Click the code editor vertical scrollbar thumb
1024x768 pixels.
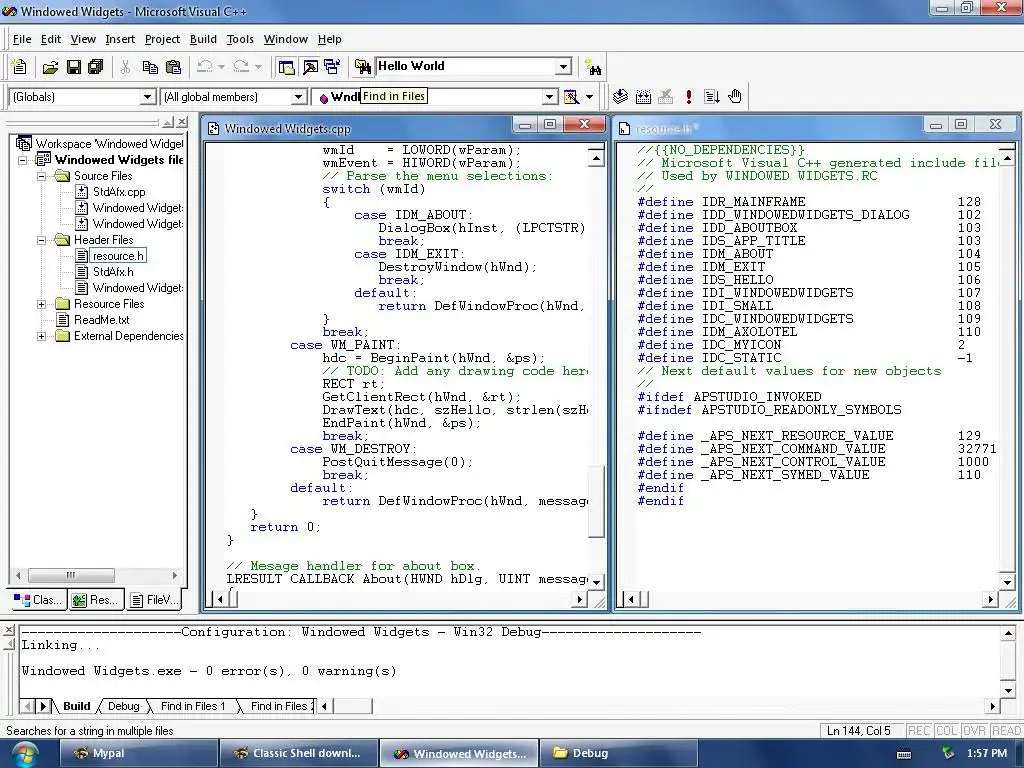click(x=596, y=501)
